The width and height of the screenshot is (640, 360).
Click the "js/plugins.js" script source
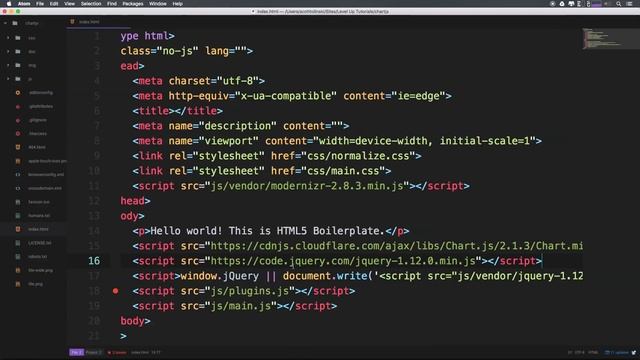pos(250,291)
